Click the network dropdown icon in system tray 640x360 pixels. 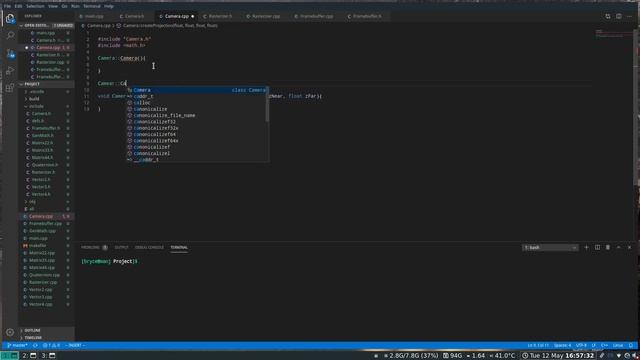pyautogui.click(x=619, y=356)
